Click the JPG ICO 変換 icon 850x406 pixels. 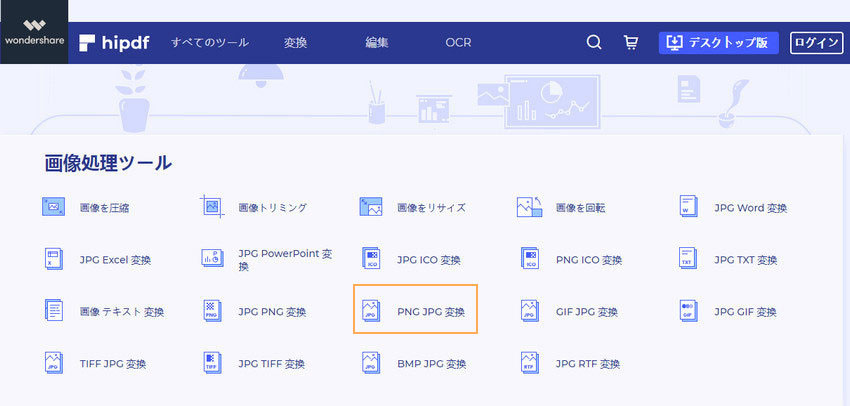point(371,259)
